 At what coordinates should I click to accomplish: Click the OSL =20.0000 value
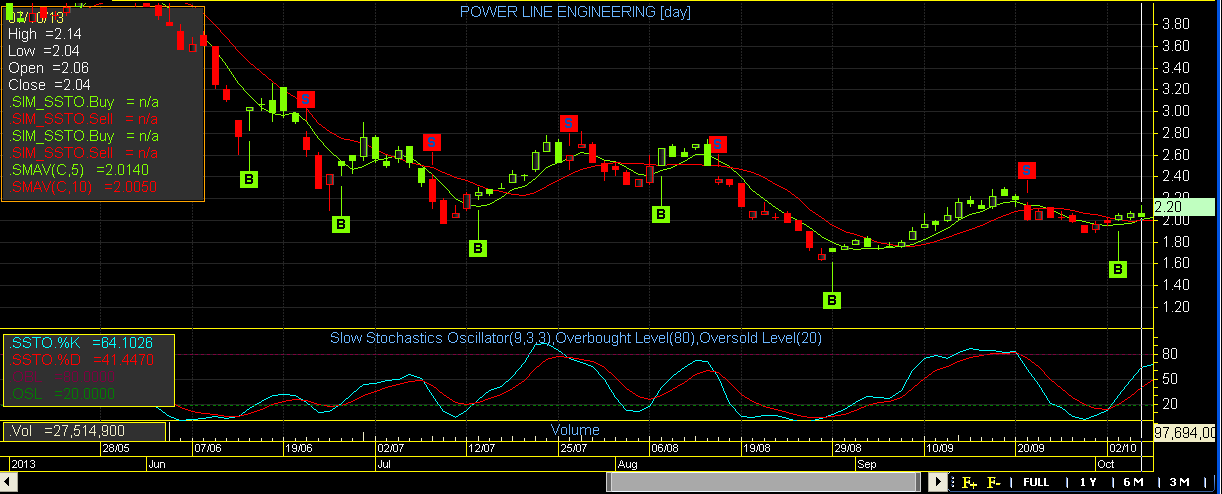60,394
